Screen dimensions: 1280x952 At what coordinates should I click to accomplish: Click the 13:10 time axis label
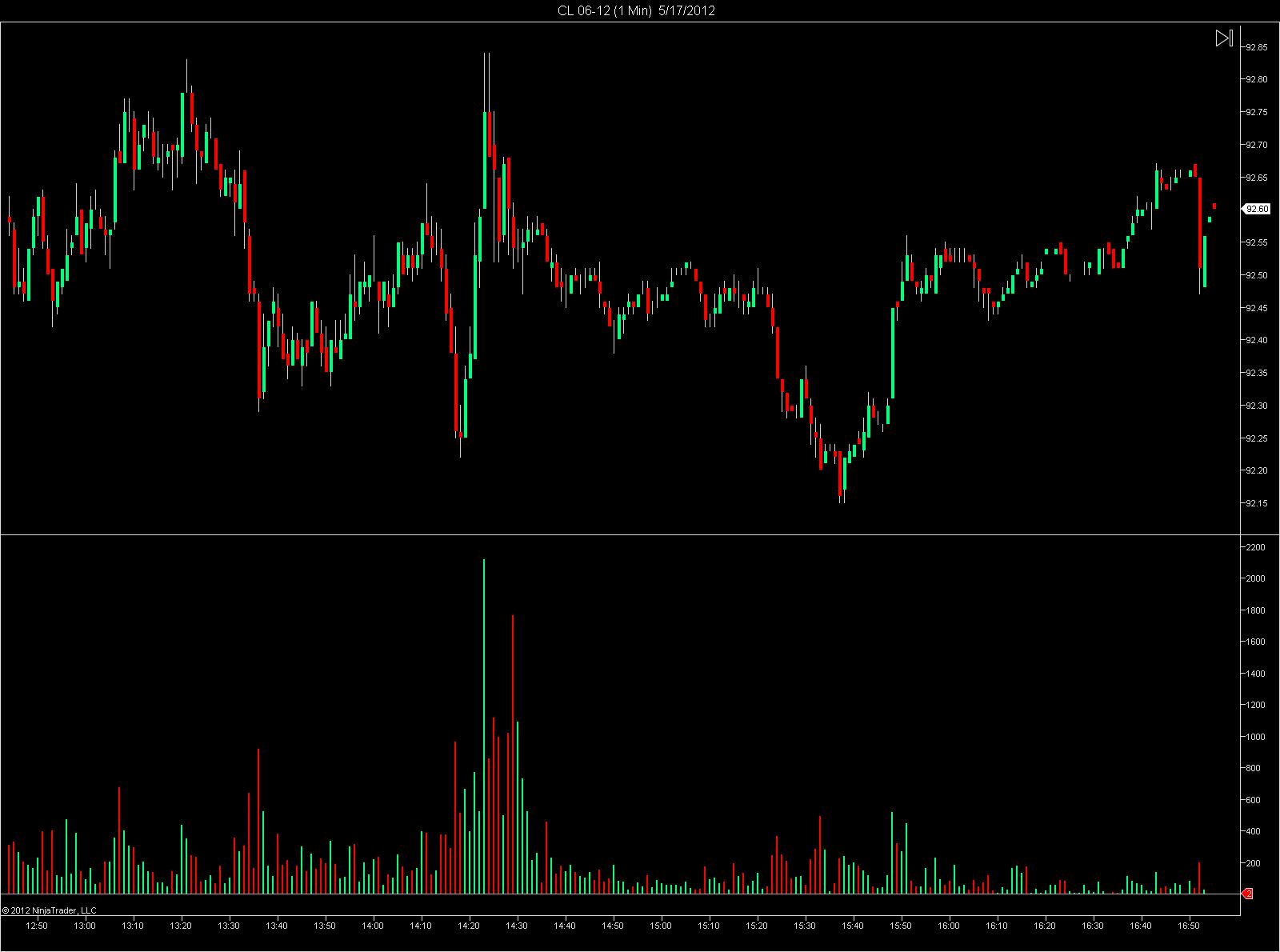(133, 926)
